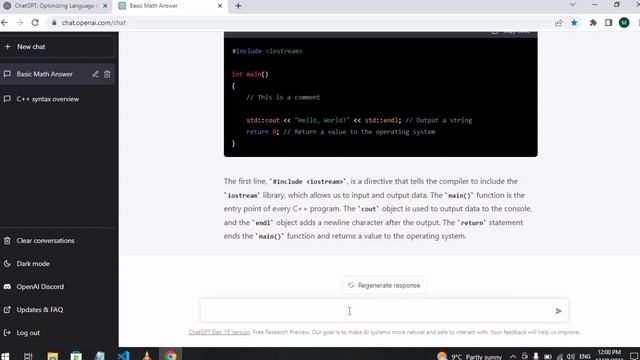Open VLC media player from the taskbar
Viewport: 640px width, 360px height.
tap(147, 356)
